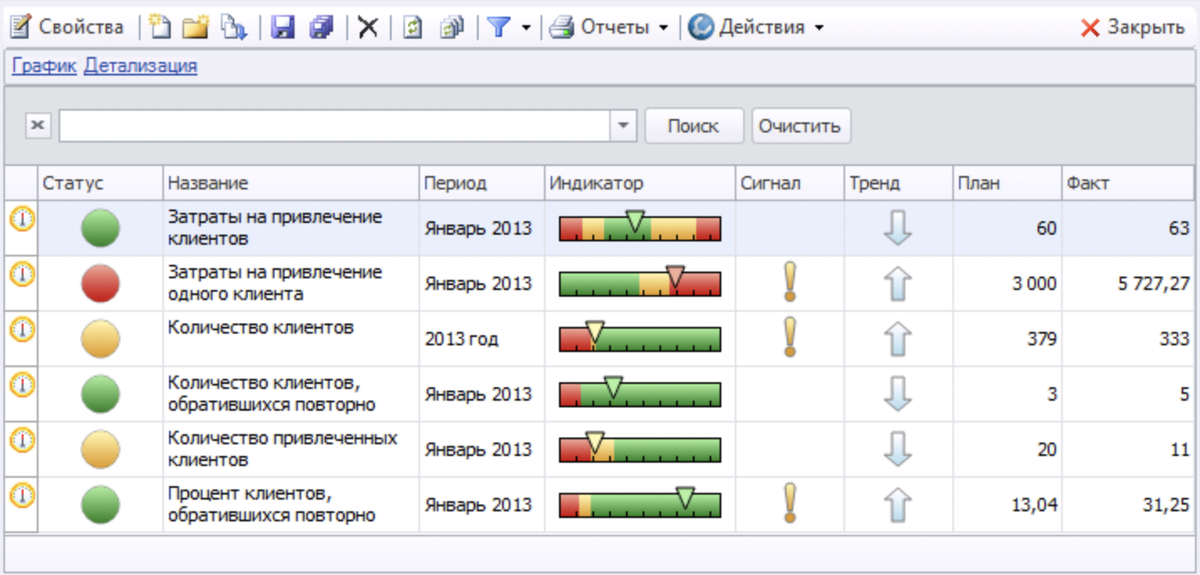Click exclamation signal in plan 3 000 row
This screenshot has width=1200, height=575.
point(790,282)
